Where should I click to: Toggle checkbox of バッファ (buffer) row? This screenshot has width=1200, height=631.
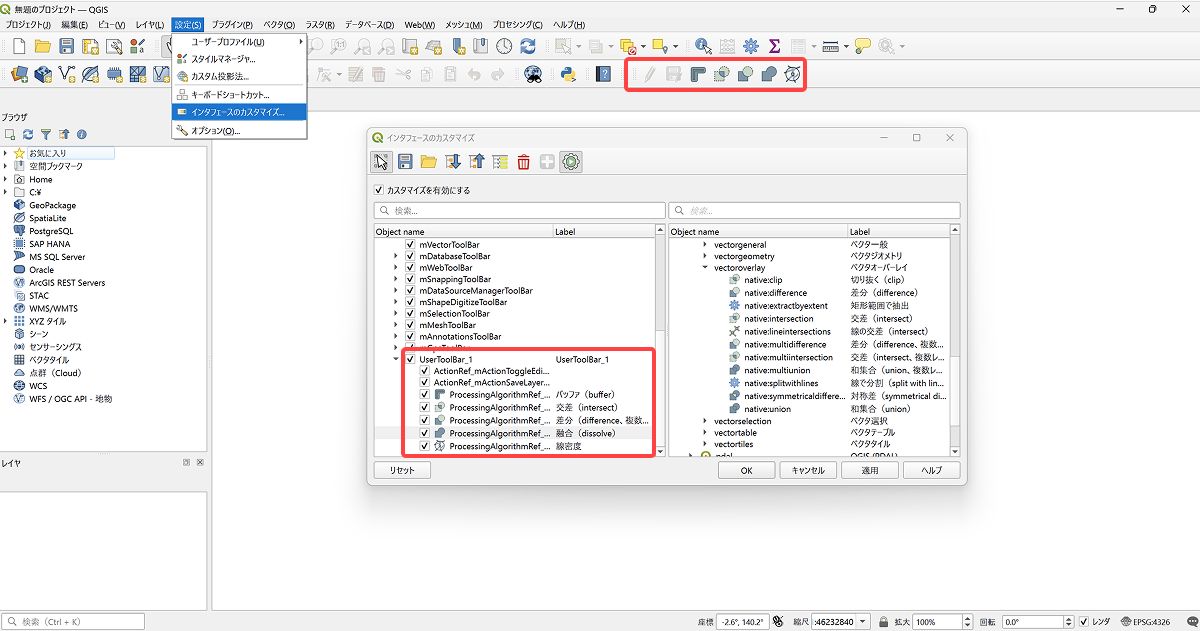(425, 395)
